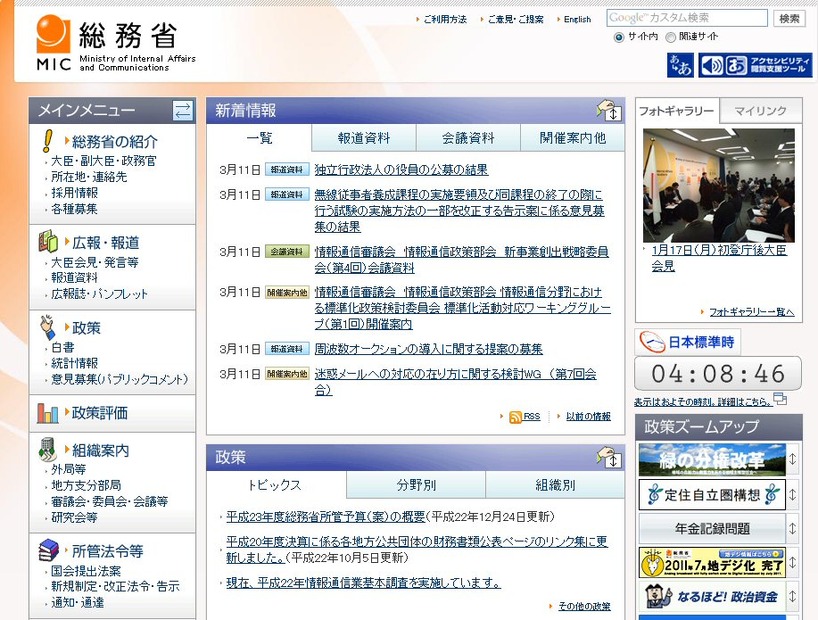The image size is (818, 620).
Task: Open 独立行政法人の役員の公募の結果 link
Action: point(401,170)
